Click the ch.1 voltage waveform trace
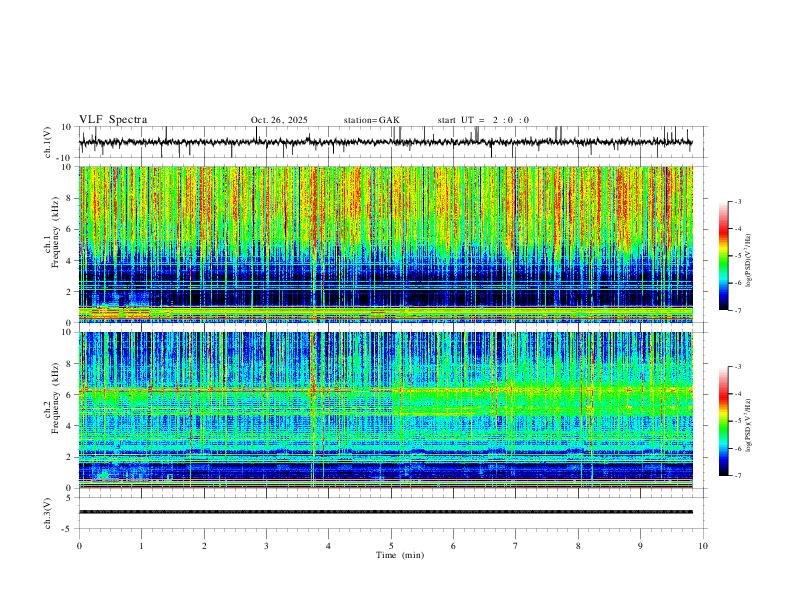This screenshot has width=792, height=612. click(x=385, y=142)
